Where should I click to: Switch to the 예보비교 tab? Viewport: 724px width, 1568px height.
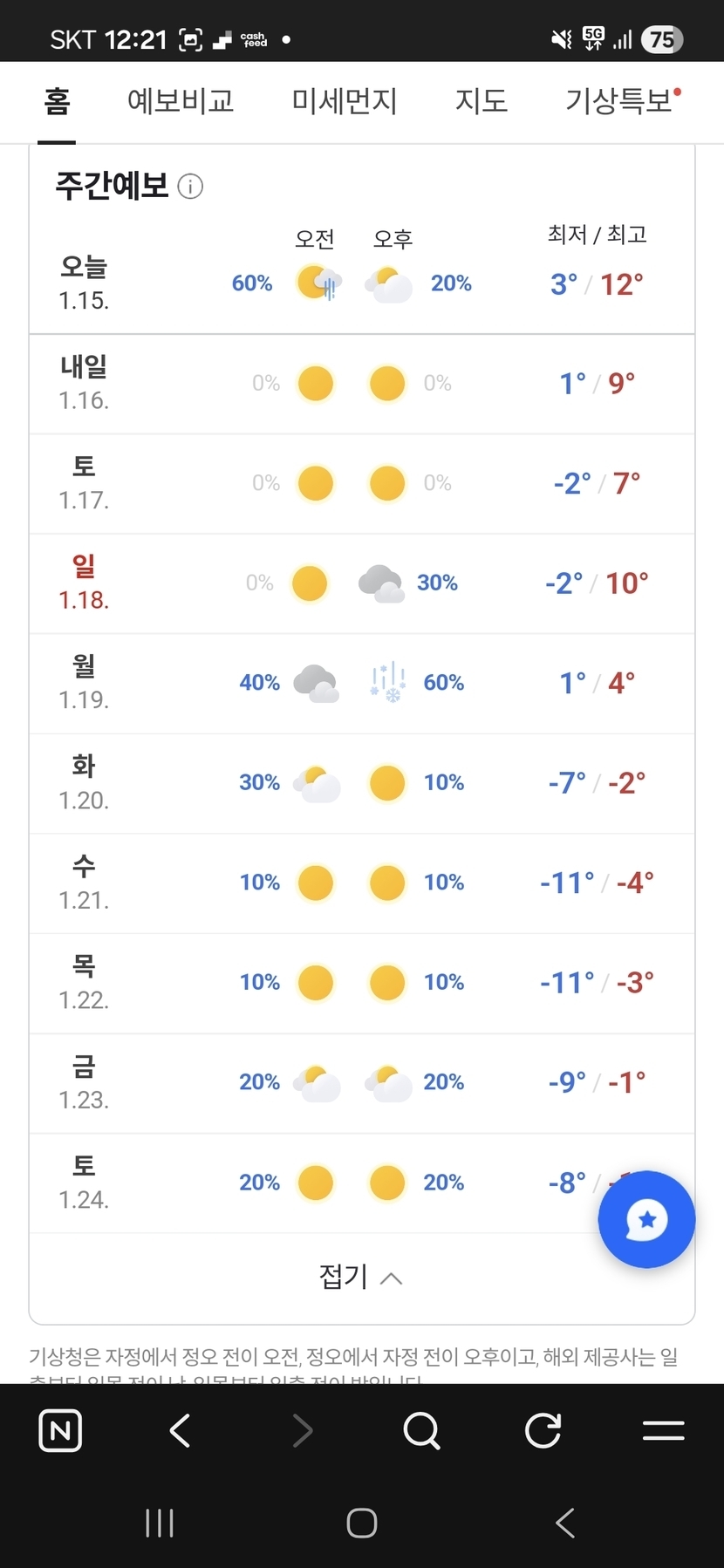181,102
